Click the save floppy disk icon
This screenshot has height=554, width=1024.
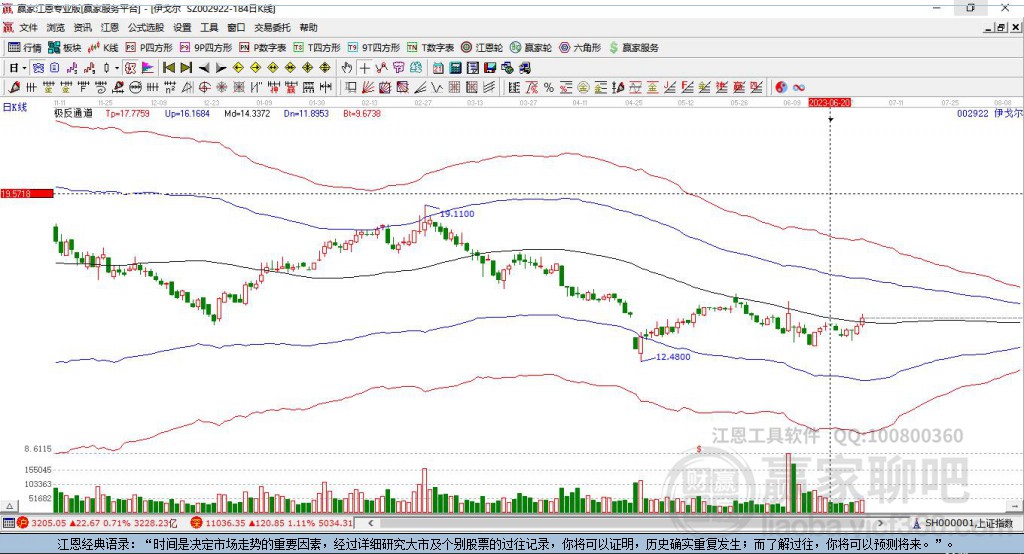pyautogui.click(x=490, y=68)
